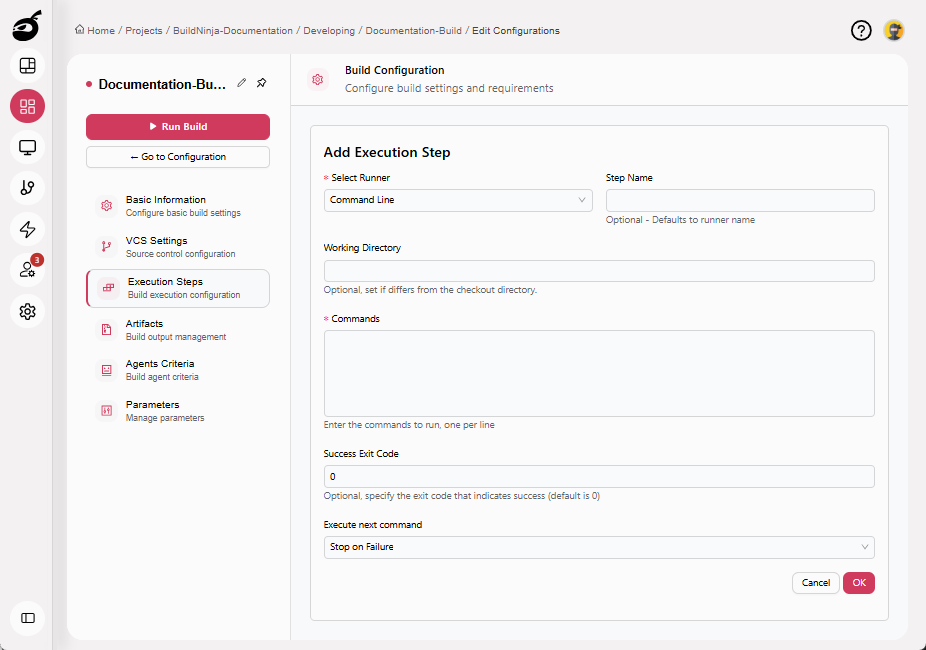Toggle the sidebar collapse panel icon
This screenshot has width=926, height=650.
(x=27, y=618)
